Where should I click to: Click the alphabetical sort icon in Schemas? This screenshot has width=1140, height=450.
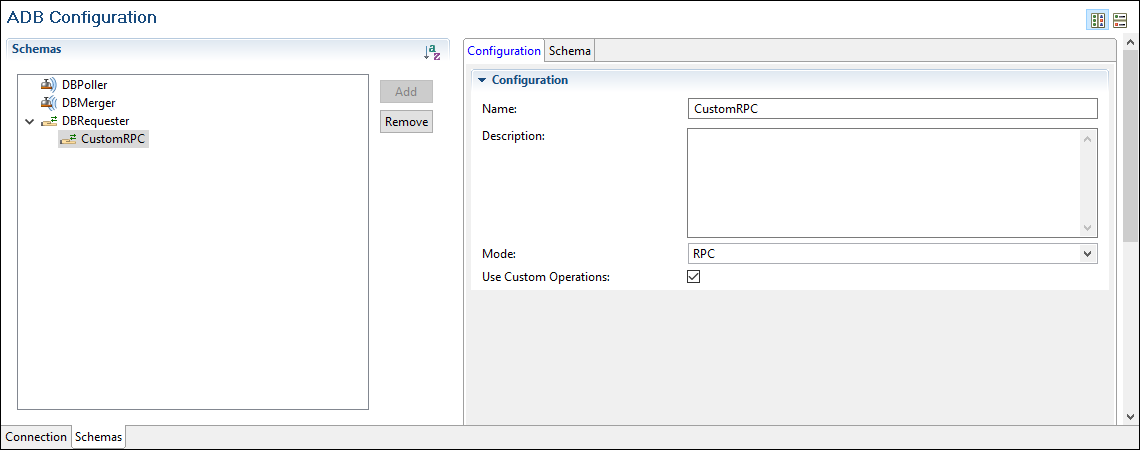432,53
